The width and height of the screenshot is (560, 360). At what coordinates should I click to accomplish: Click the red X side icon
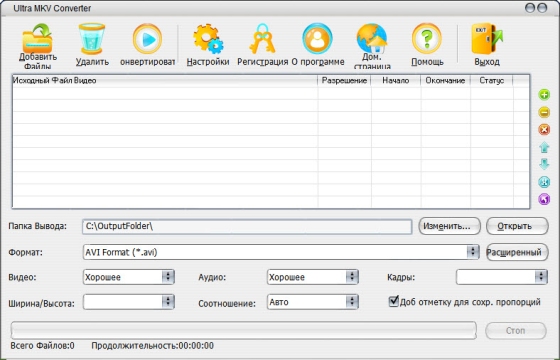click(x=544, y=130)
